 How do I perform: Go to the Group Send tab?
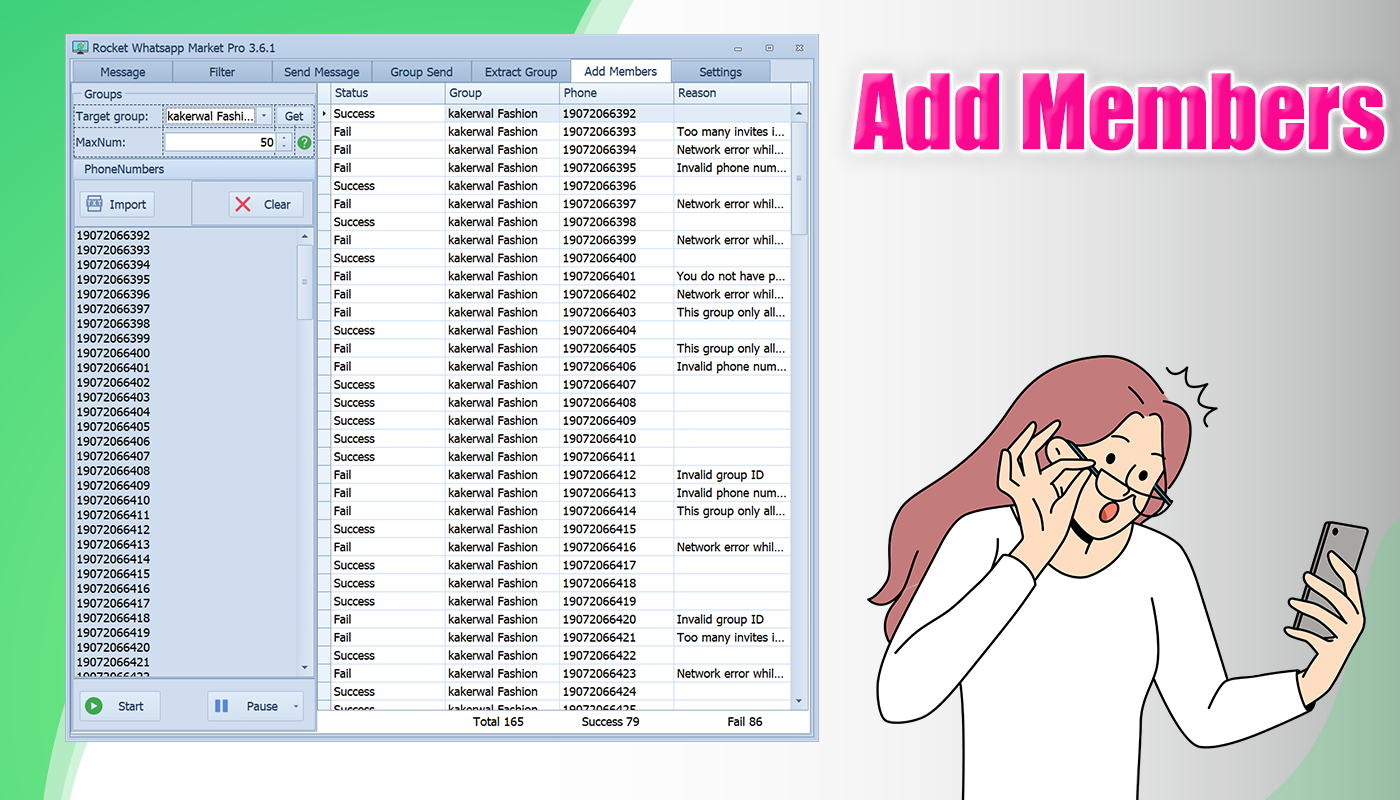click(421, 72)
